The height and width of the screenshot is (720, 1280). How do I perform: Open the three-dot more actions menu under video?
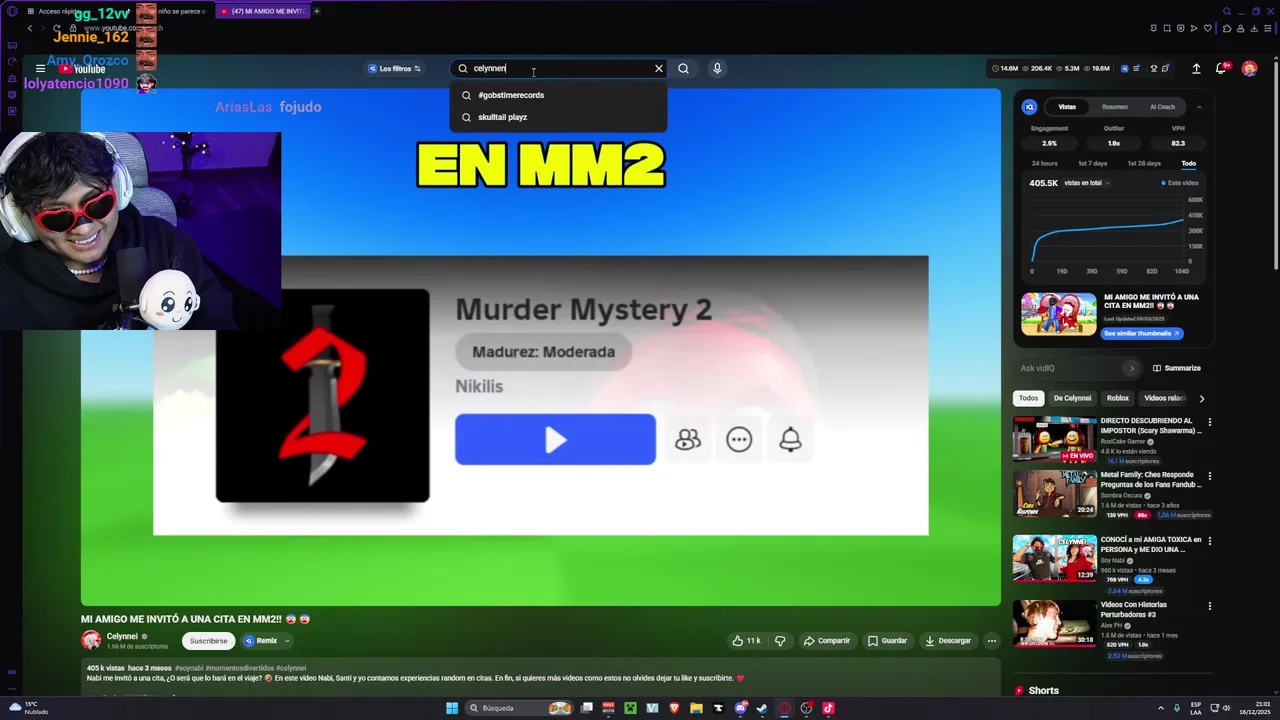click(x=992, y=641)
